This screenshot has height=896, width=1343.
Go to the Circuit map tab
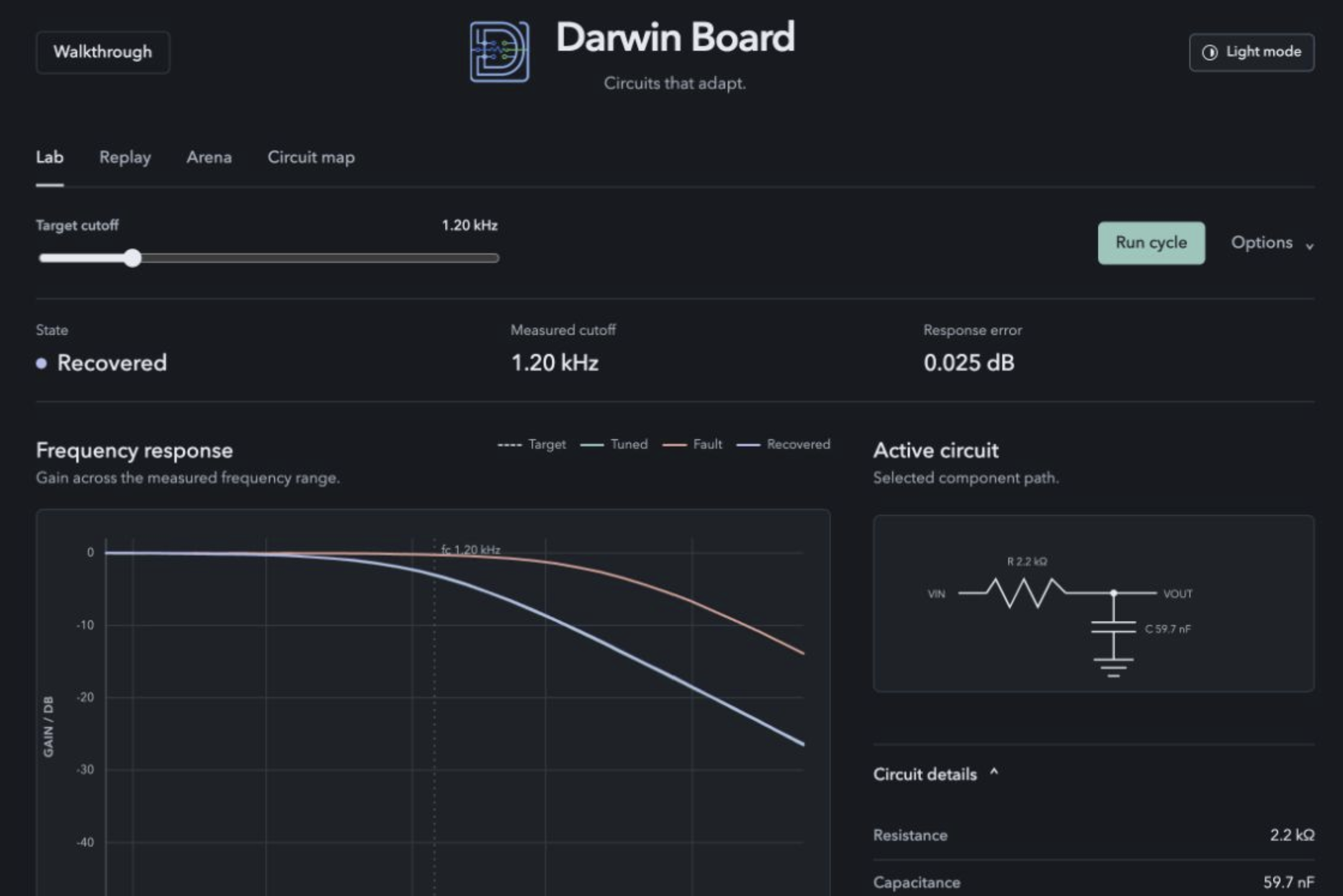(311, 158)
